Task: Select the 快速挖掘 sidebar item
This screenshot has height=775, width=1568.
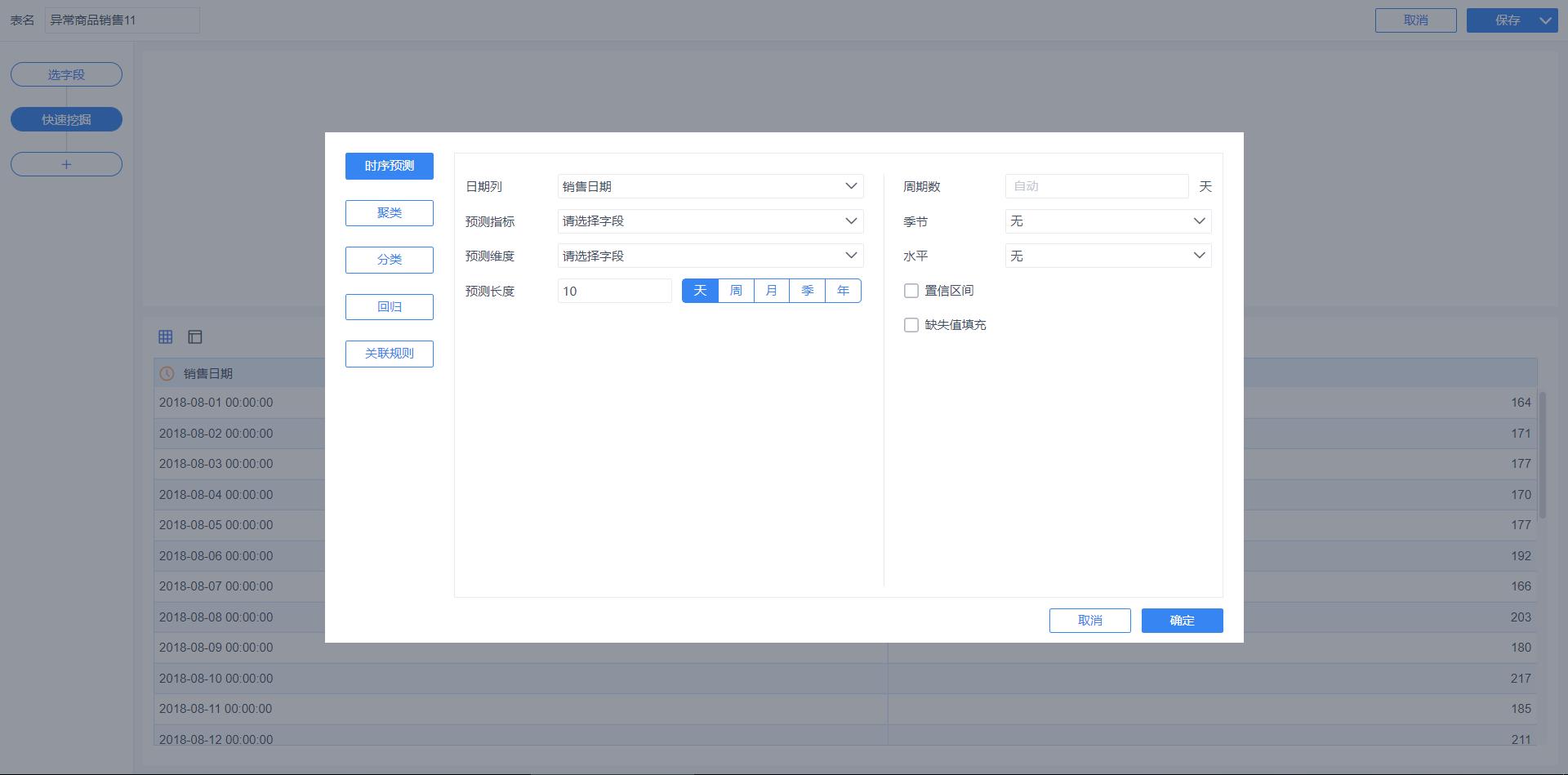Action: click(66, 118)
